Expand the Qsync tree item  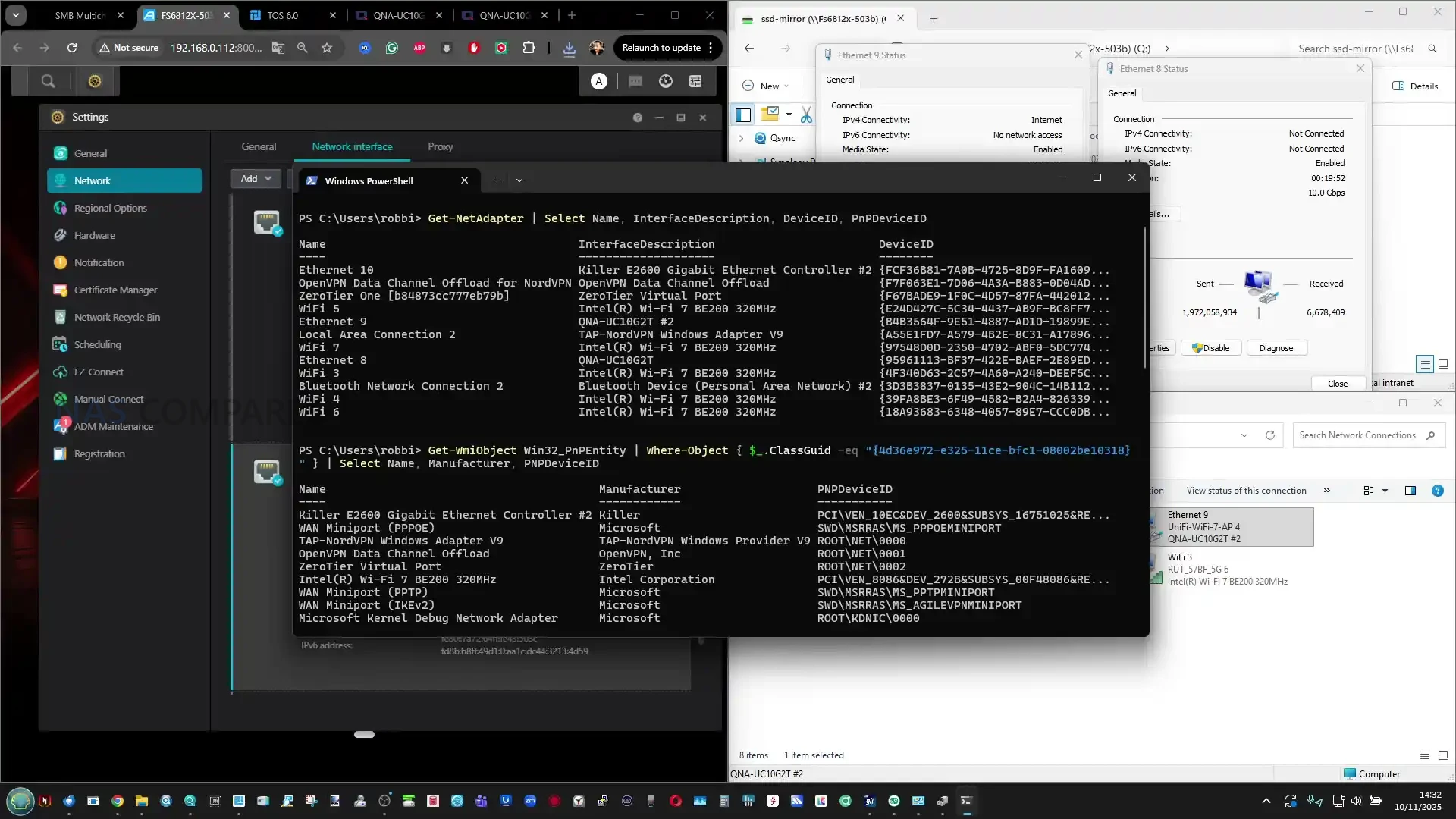click(x=742, y=138)
